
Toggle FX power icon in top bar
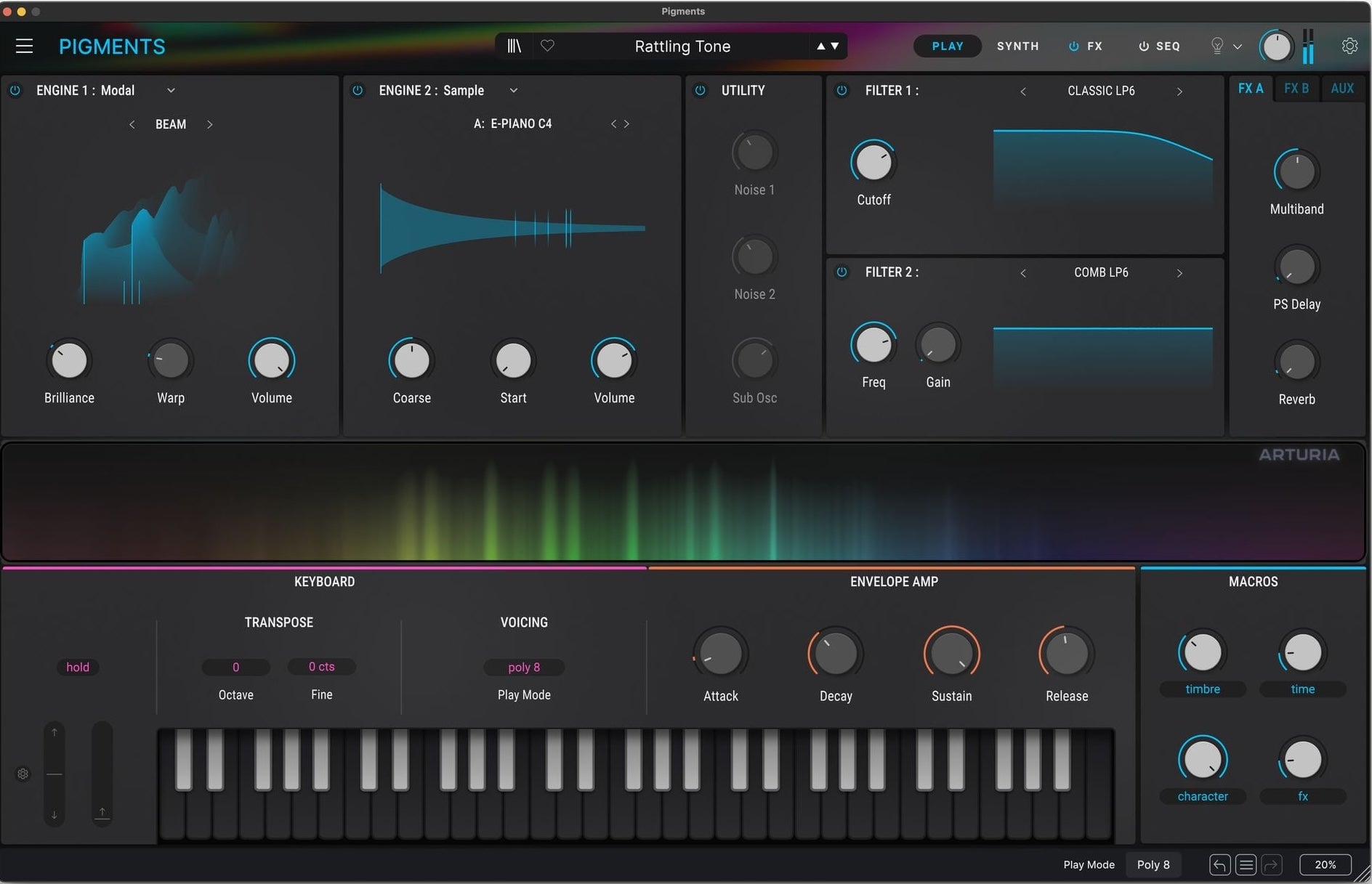pos(1073,46)
